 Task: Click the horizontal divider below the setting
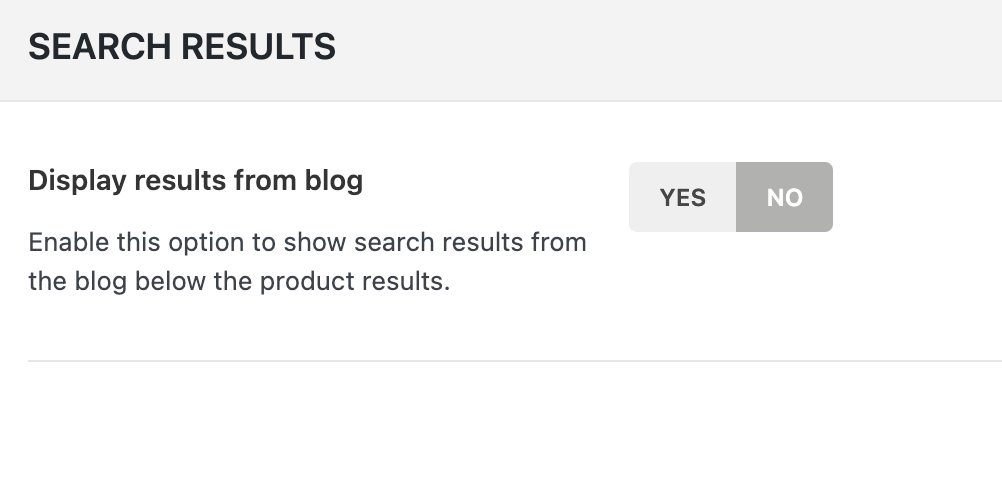500,360
